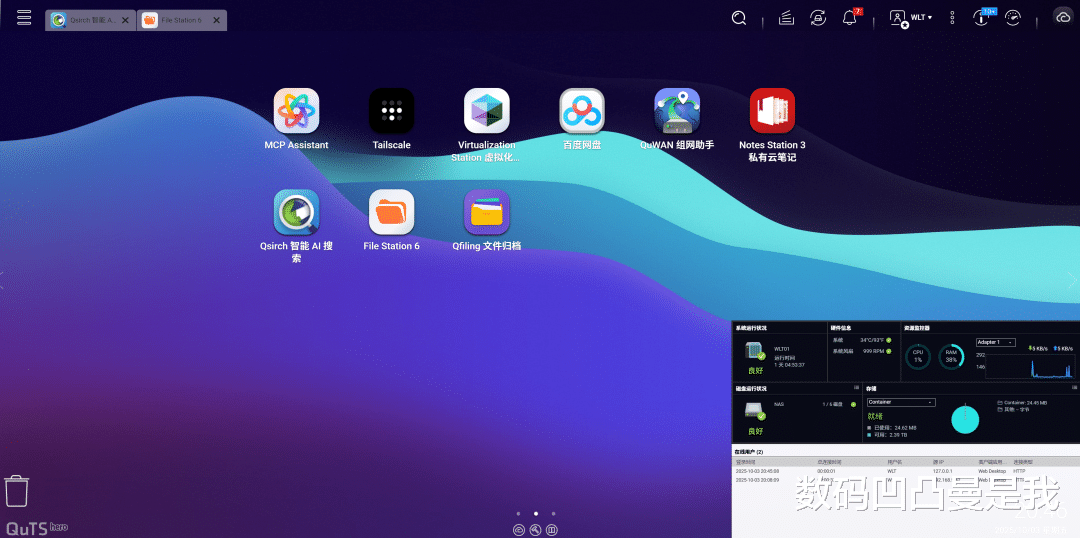This screenshot has height=538, width=1080.
Task: Open disk health widget menu icon
Action: tap(856, 388)
